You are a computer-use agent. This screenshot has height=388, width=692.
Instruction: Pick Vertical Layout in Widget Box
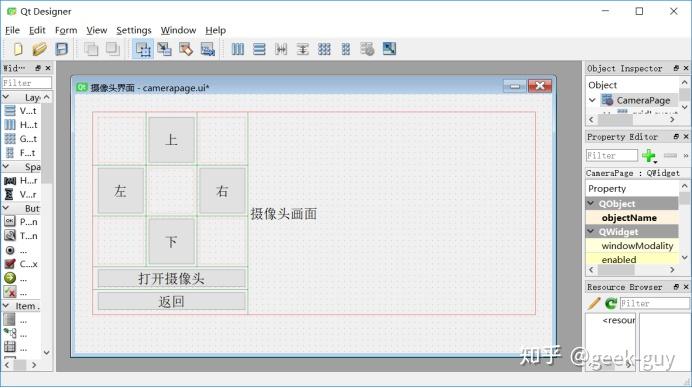click(21, 111)
